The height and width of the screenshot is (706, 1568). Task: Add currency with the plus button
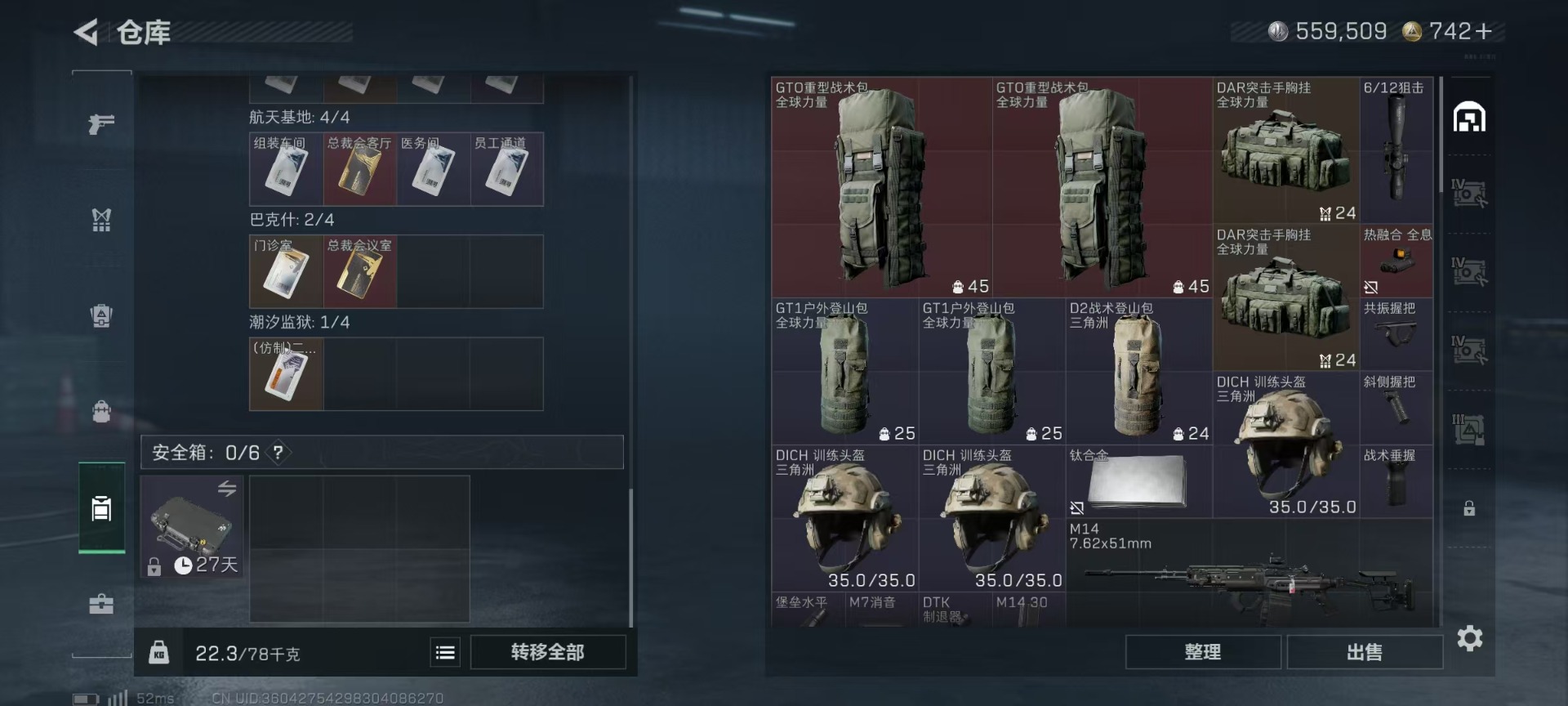[x=1484, y=32]
